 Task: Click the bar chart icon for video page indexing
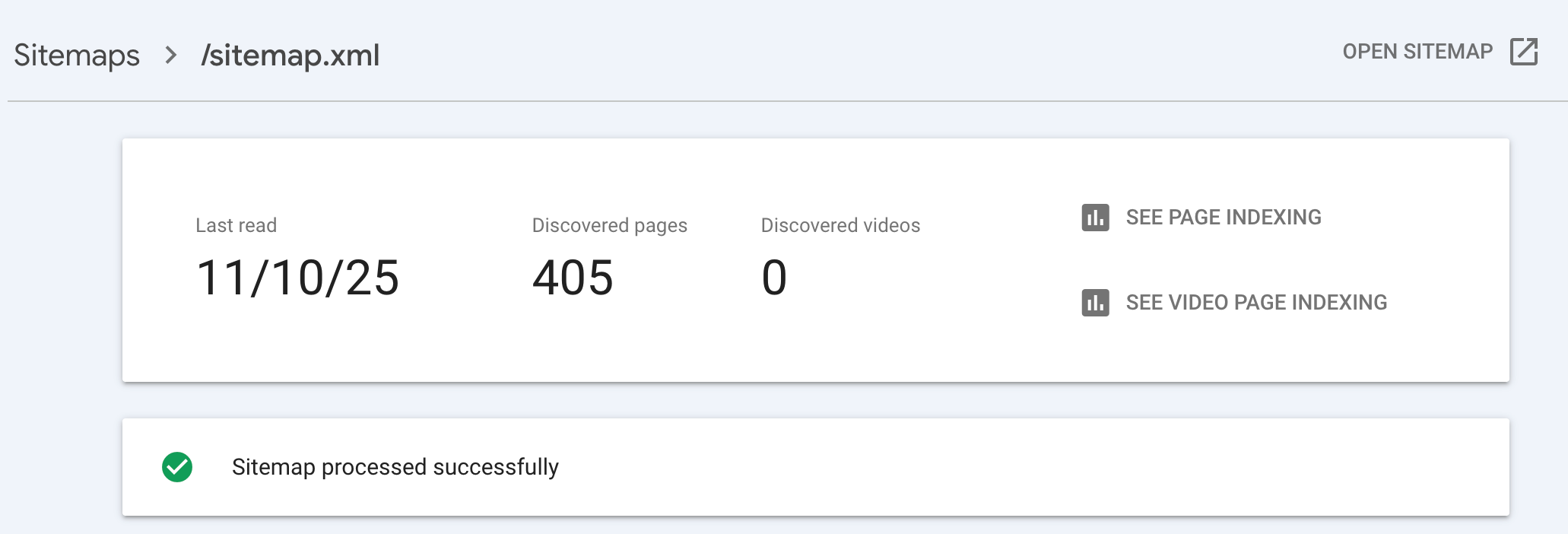[1095, 303]
